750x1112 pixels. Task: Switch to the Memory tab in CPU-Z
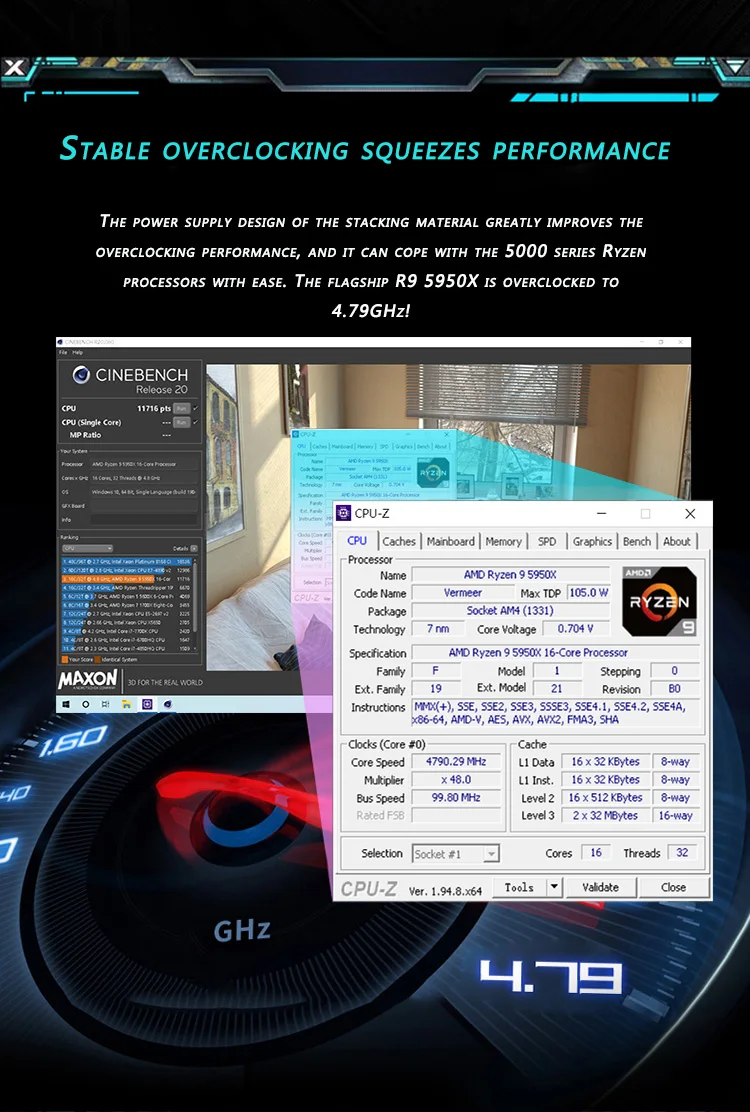503,541
